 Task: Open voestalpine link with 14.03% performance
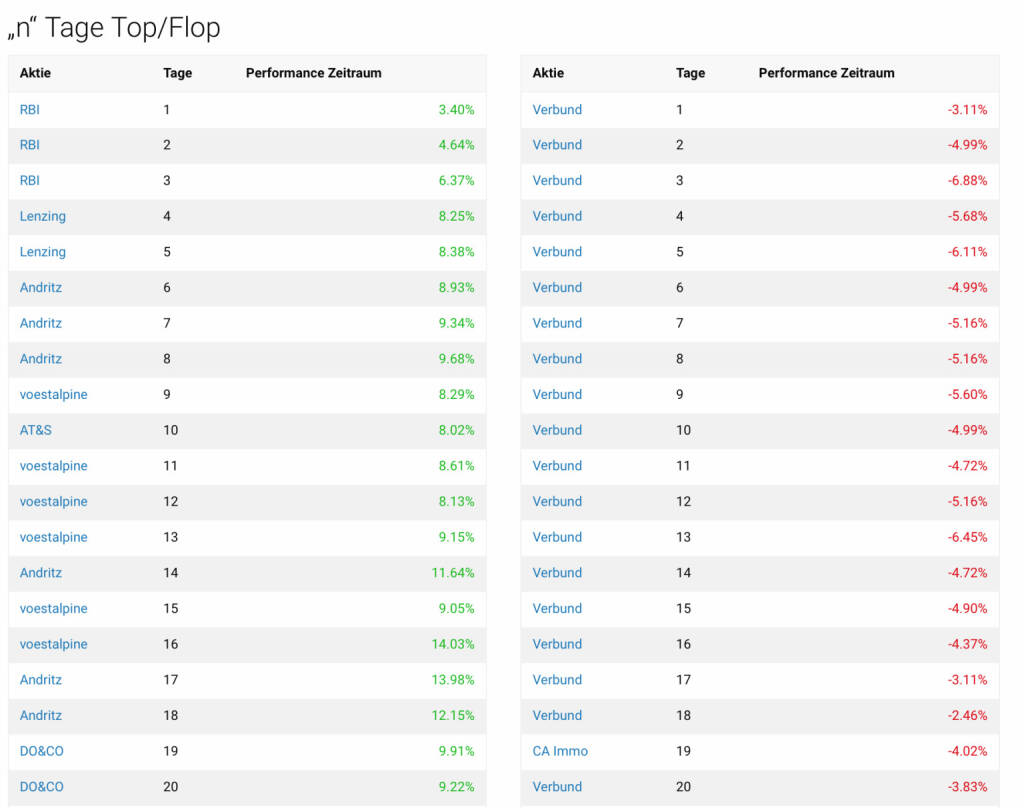coord(54,644)
